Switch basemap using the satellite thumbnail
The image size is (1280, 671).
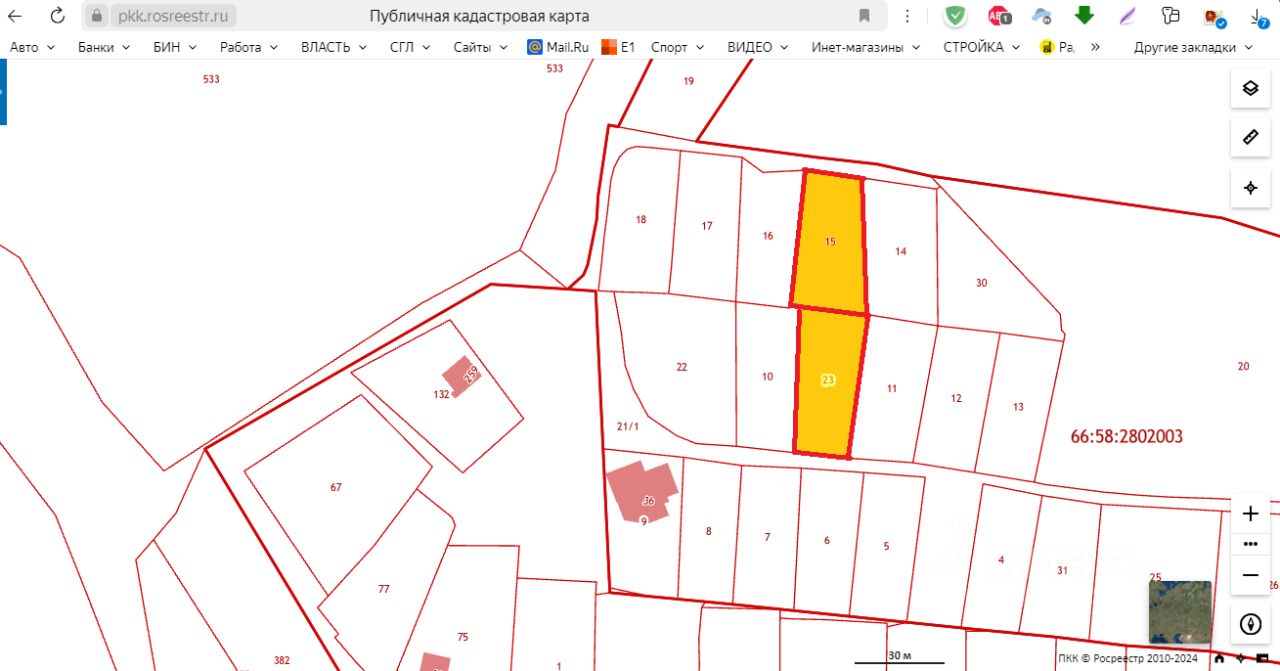coord(1180,612)
